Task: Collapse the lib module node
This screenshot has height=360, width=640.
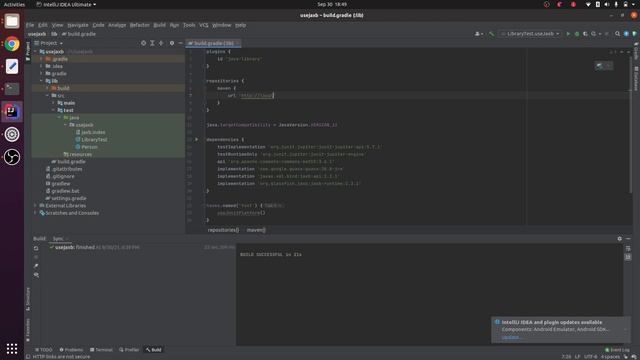Action: 41,81
